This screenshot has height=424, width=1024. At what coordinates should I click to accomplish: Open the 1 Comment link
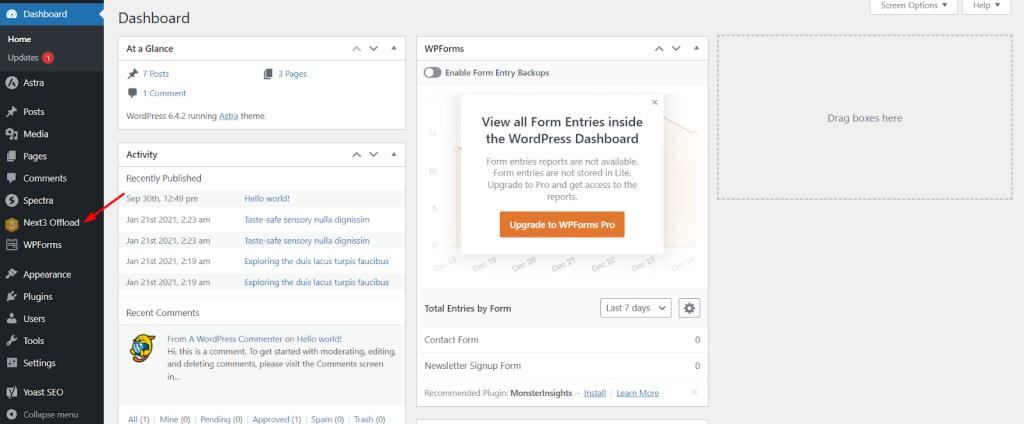coord(164,93)
